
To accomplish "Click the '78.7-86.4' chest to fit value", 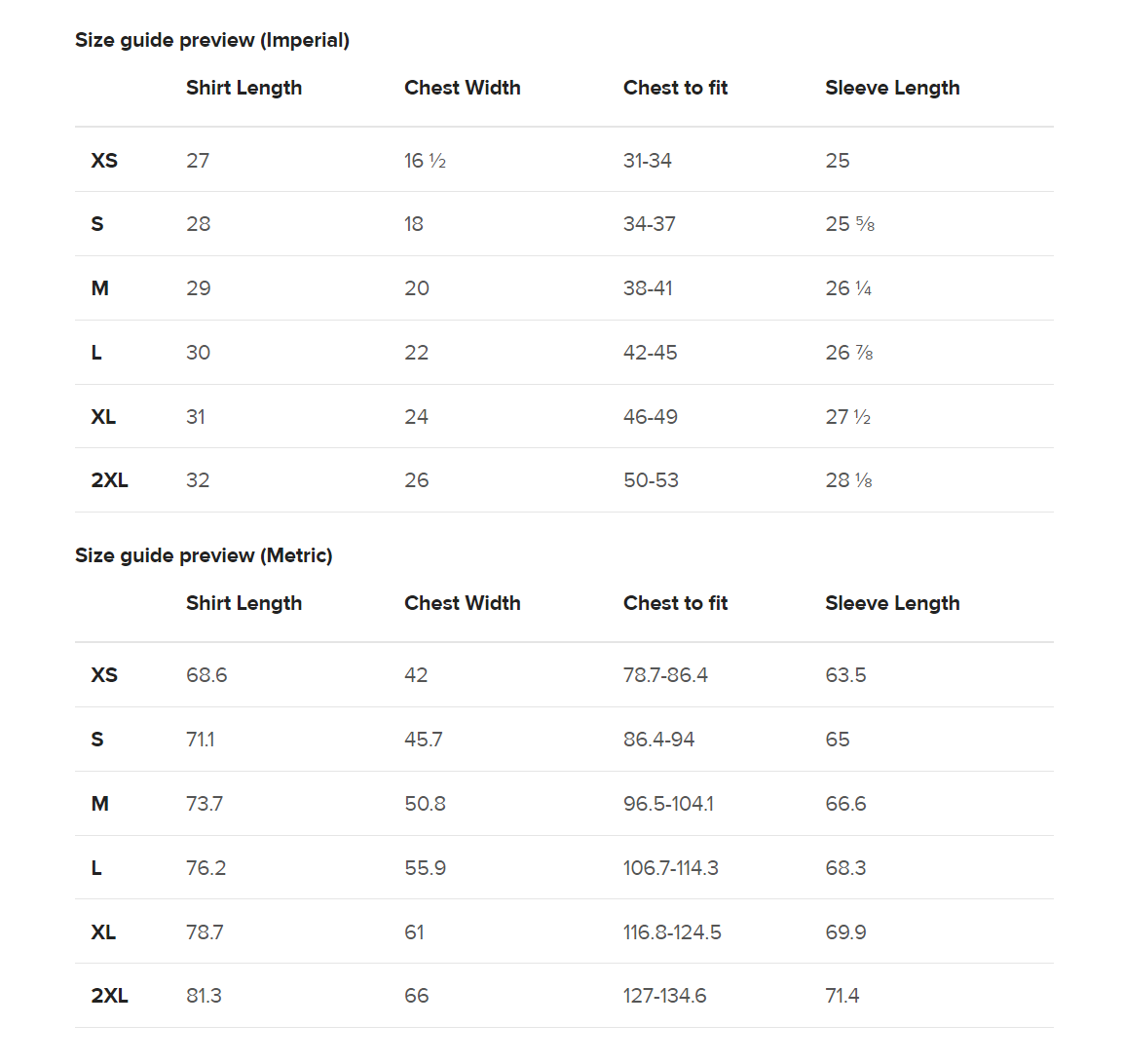I will pyautogui.click(x=665, y=675).
